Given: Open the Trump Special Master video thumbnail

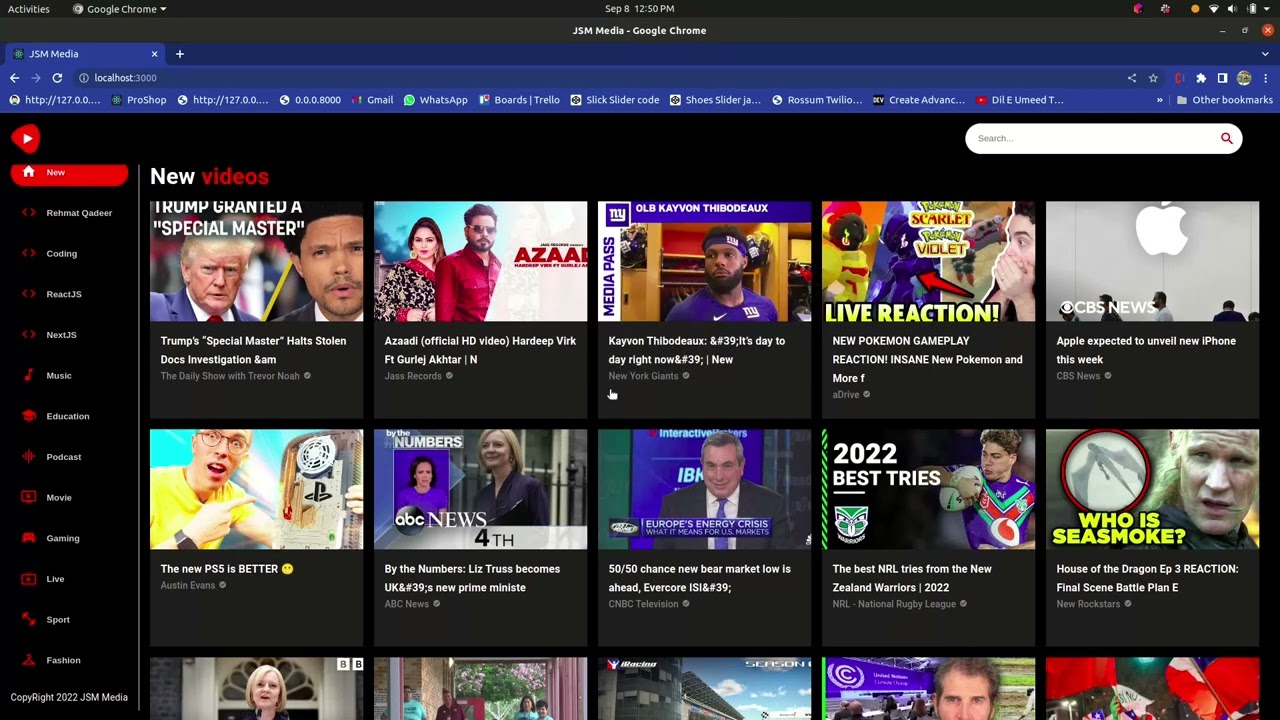Looking at the screenshot, I should (x=256, y=261).
